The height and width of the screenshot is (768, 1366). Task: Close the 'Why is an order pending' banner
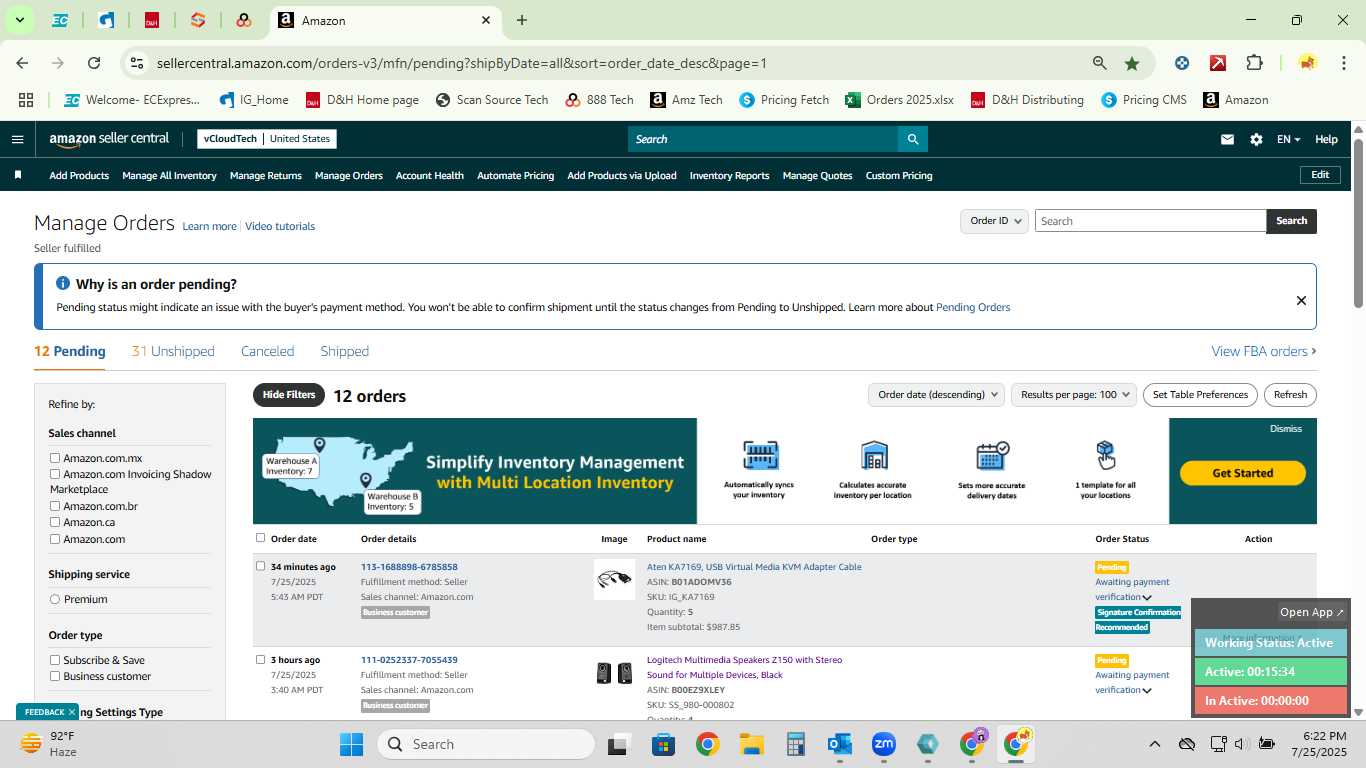1301,300
